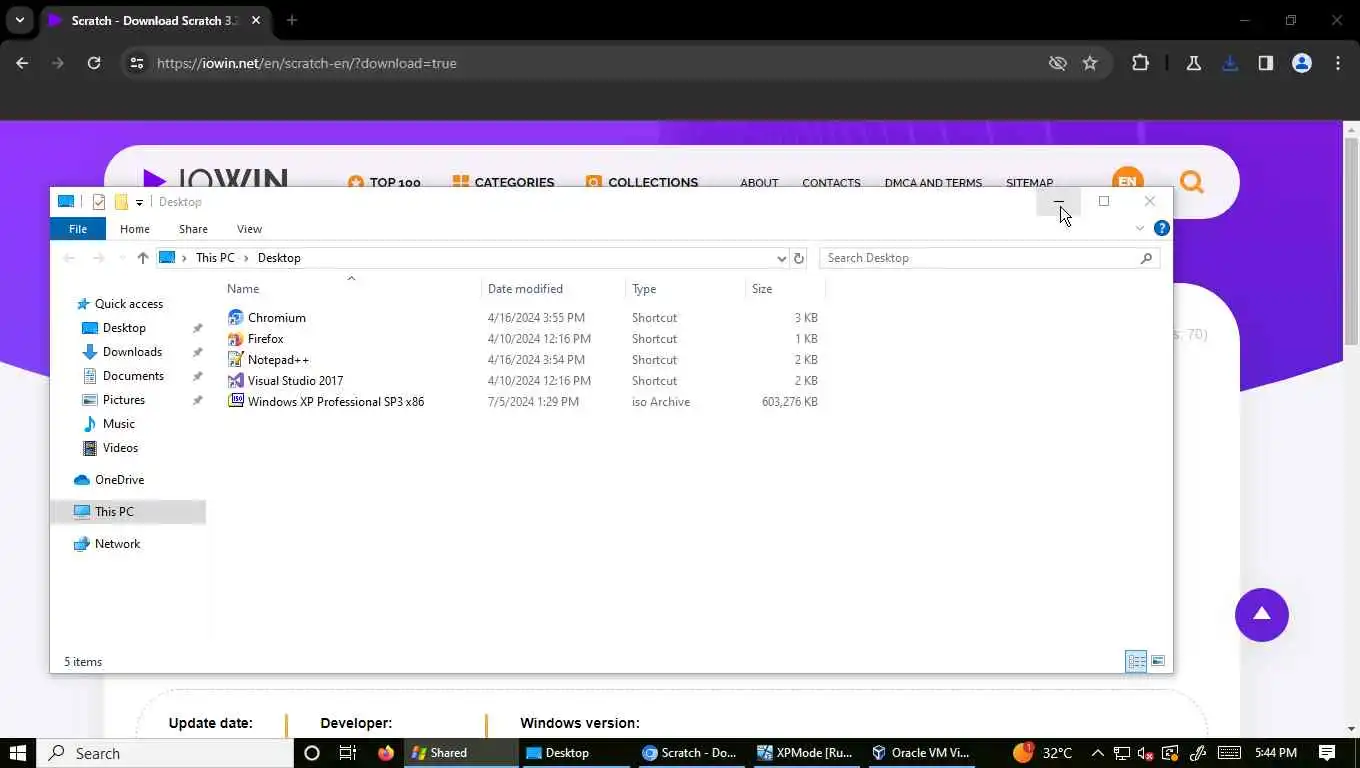Open the Chrome three-dot menu
The height and width of the screenshot is (768, 1360).
click(x=1338, y=63)
